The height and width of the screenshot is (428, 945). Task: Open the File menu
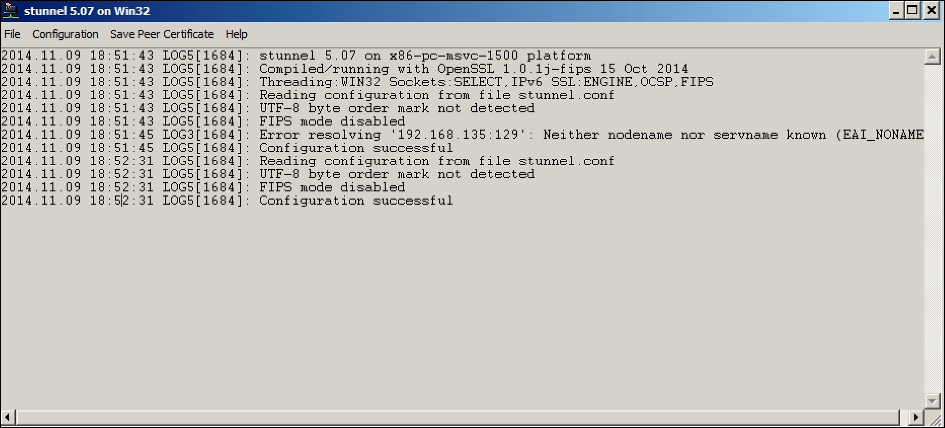[x=12, y=34]
